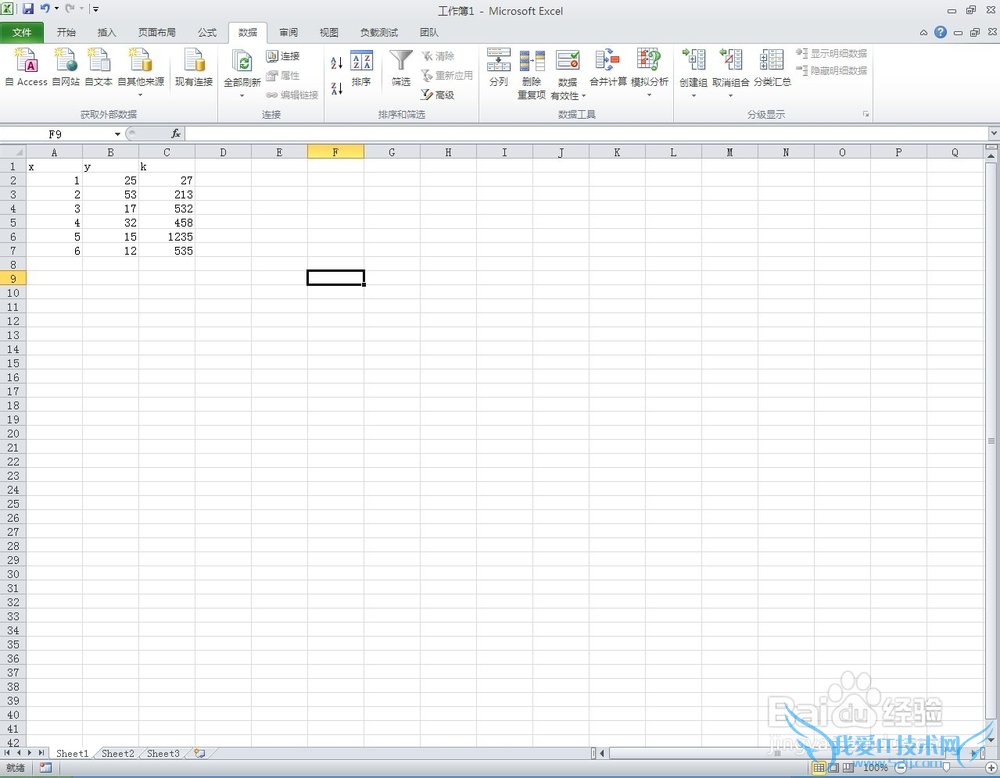The image size is (1000, 778).
Task: Click Subtotal (分类汇总) icon
Action: coord(772,60)
